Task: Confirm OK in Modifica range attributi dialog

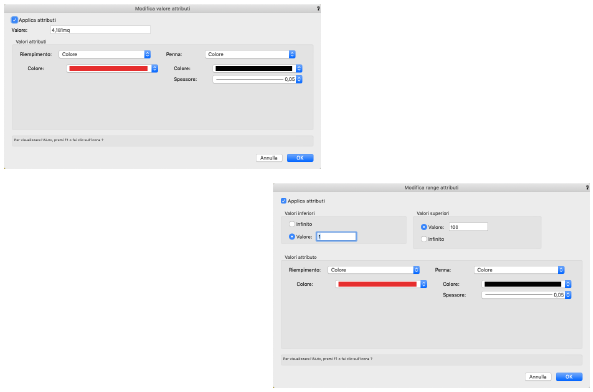Action: (569, 377)
